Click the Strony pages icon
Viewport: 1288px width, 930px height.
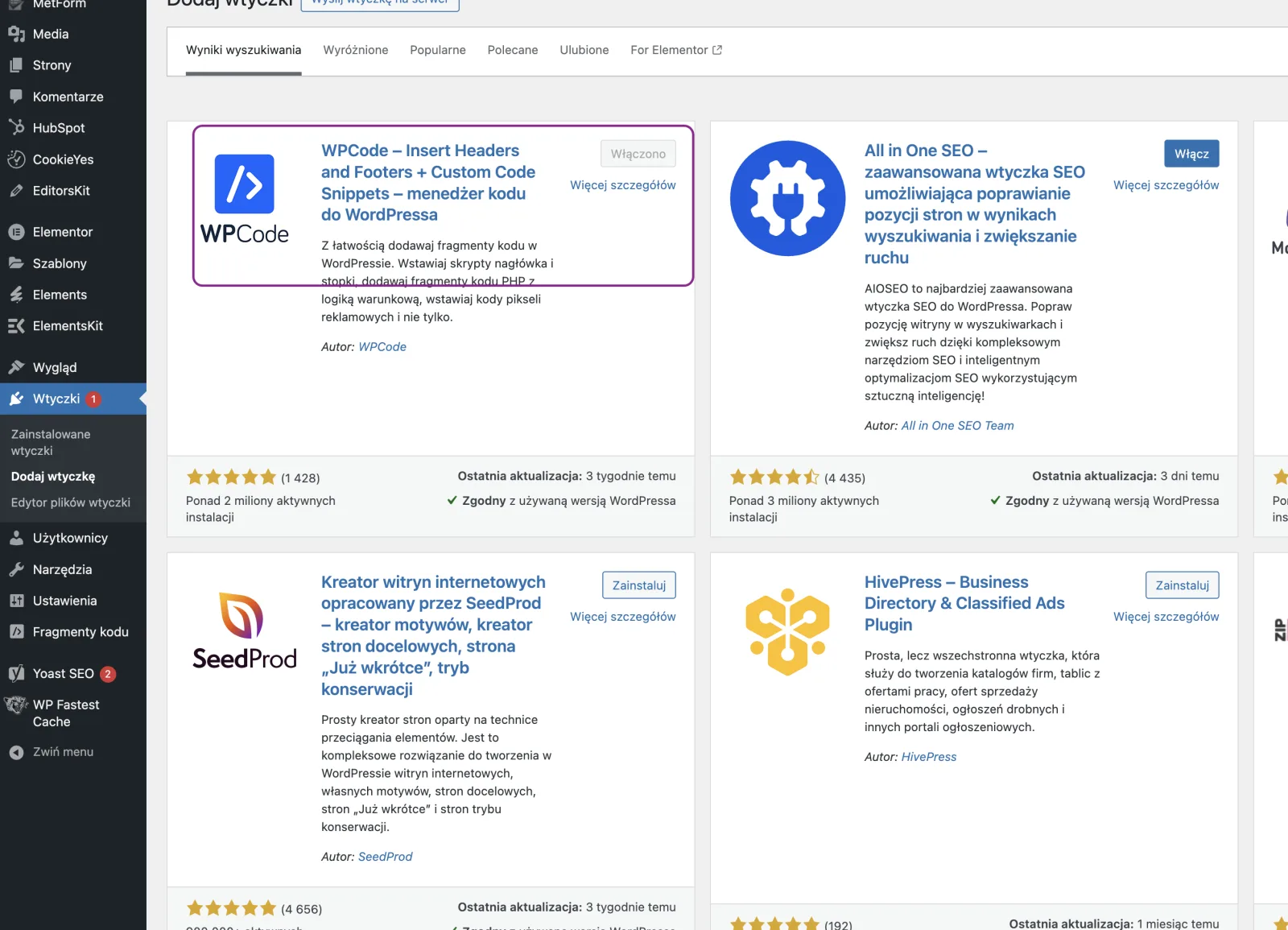pyautogui.click(x=16, y=65)
